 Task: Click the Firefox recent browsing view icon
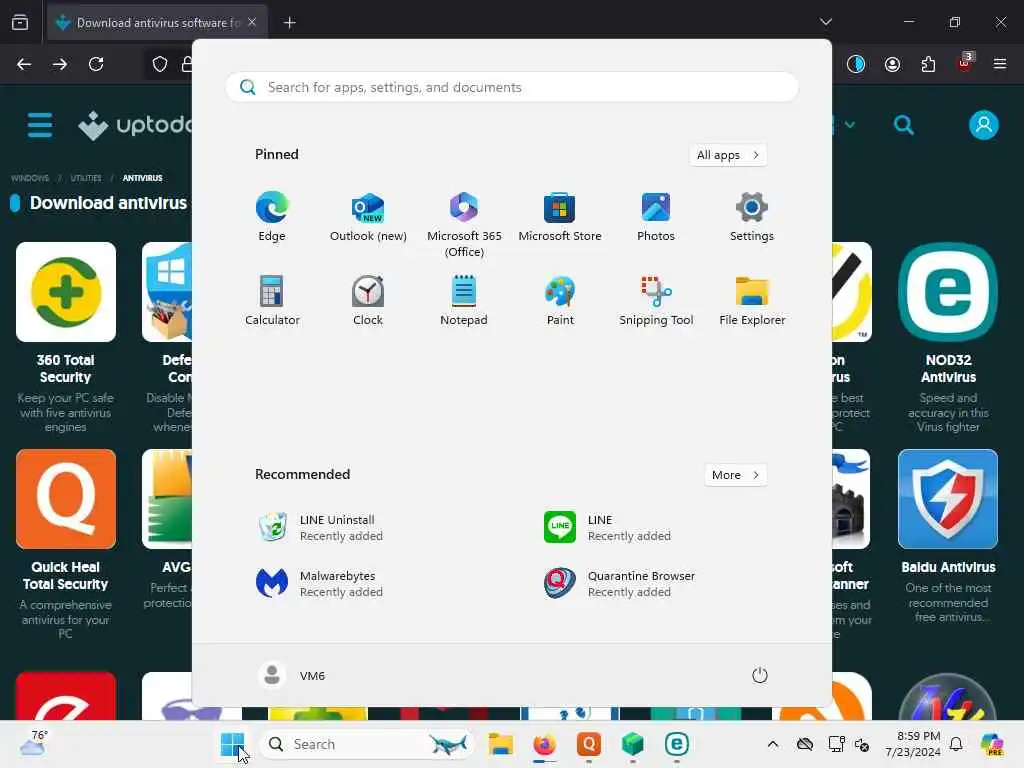(x=20, y=23)
